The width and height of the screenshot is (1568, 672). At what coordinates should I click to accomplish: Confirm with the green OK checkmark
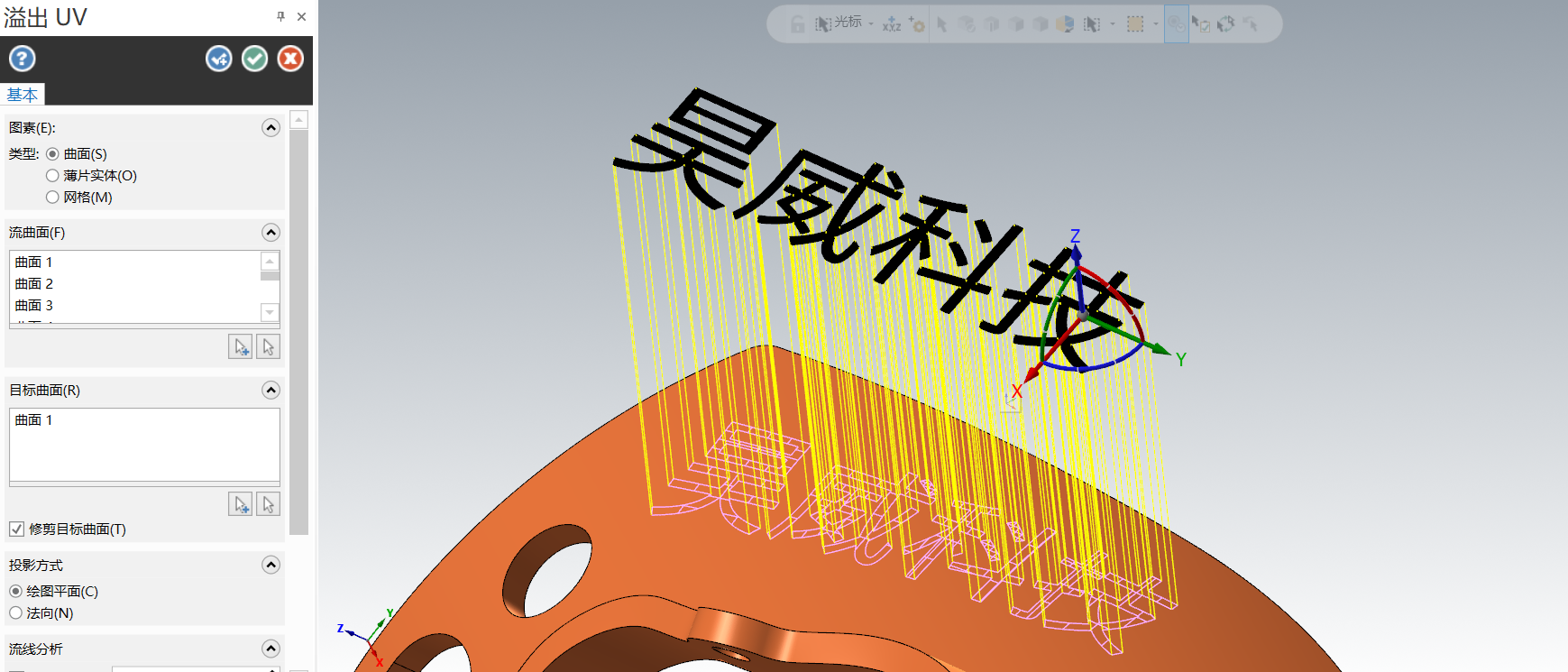[255, 59]
